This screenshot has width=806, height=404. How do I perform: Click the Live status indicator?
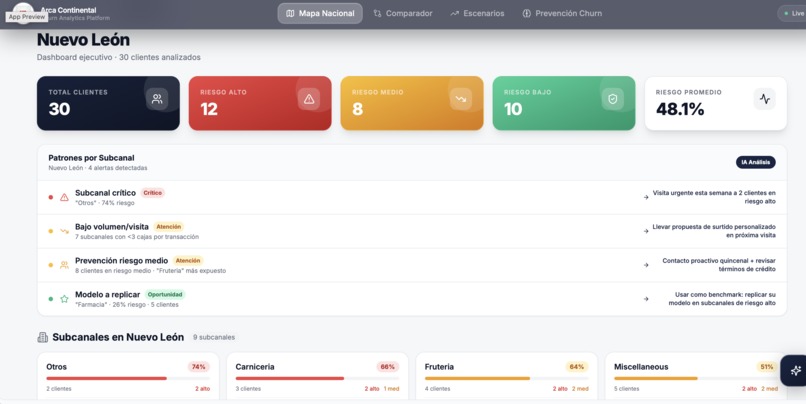pos(793,13)
